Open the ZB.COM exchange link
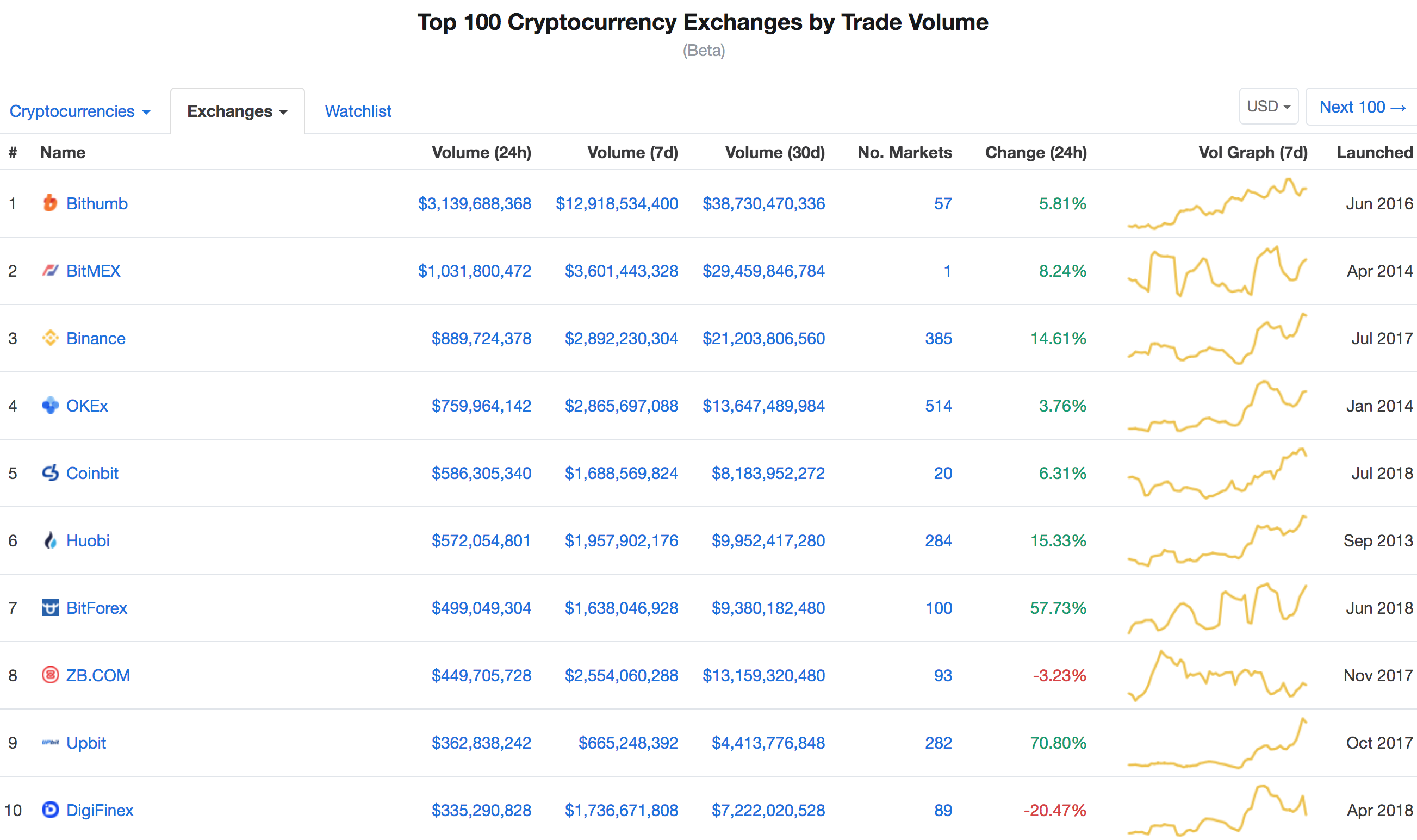The width and height of the screenshot is (1417, 840). coord(98,675)
